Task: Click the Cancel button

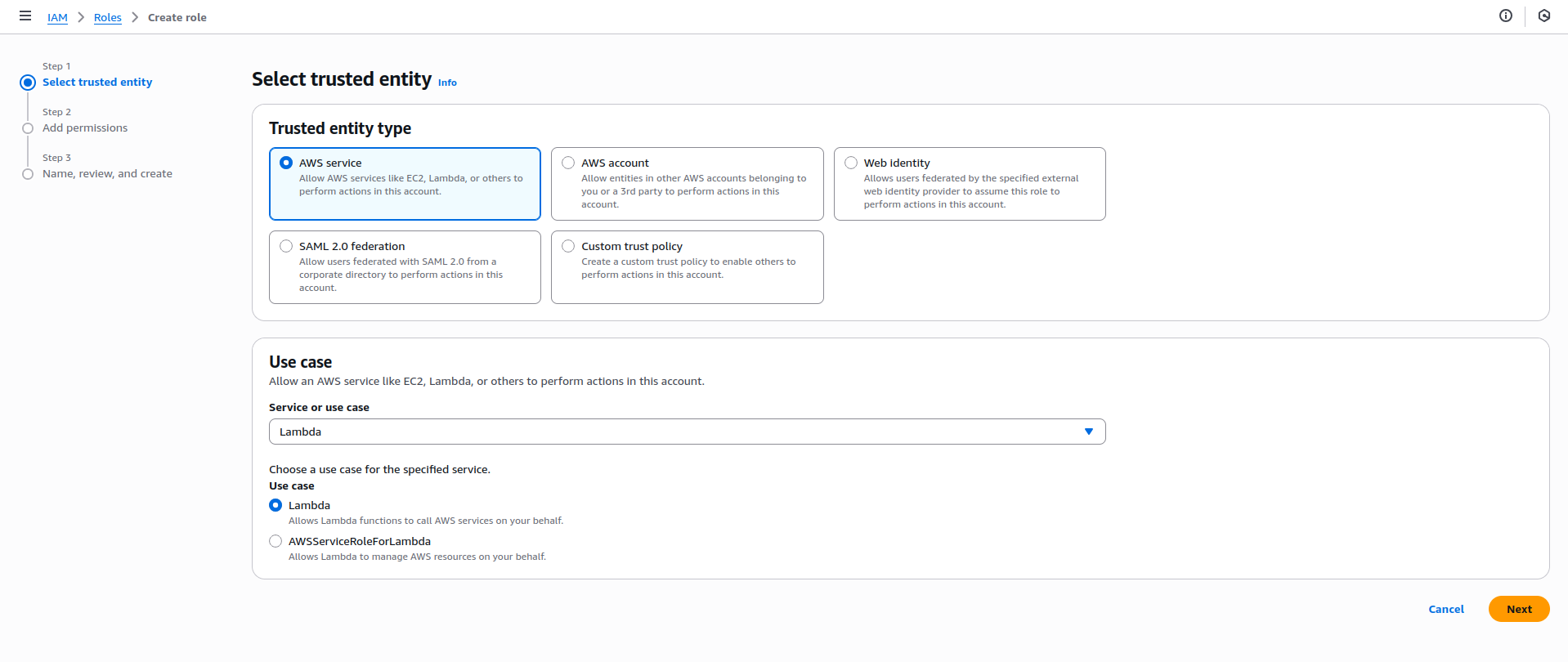Action: point(1446,609)
